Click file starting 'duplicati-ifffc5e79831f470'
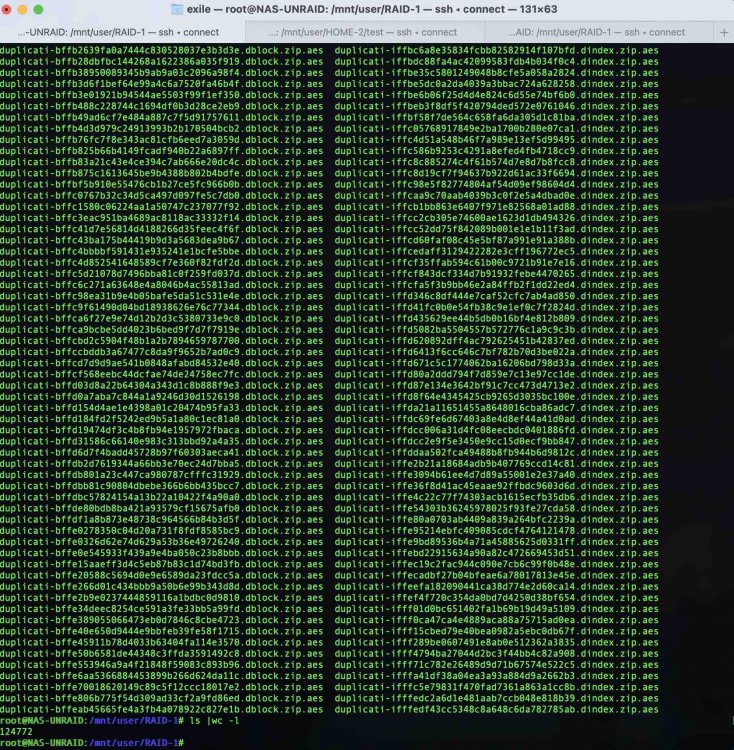This screenshot has width=734, height=750. (x=496, y=687)
